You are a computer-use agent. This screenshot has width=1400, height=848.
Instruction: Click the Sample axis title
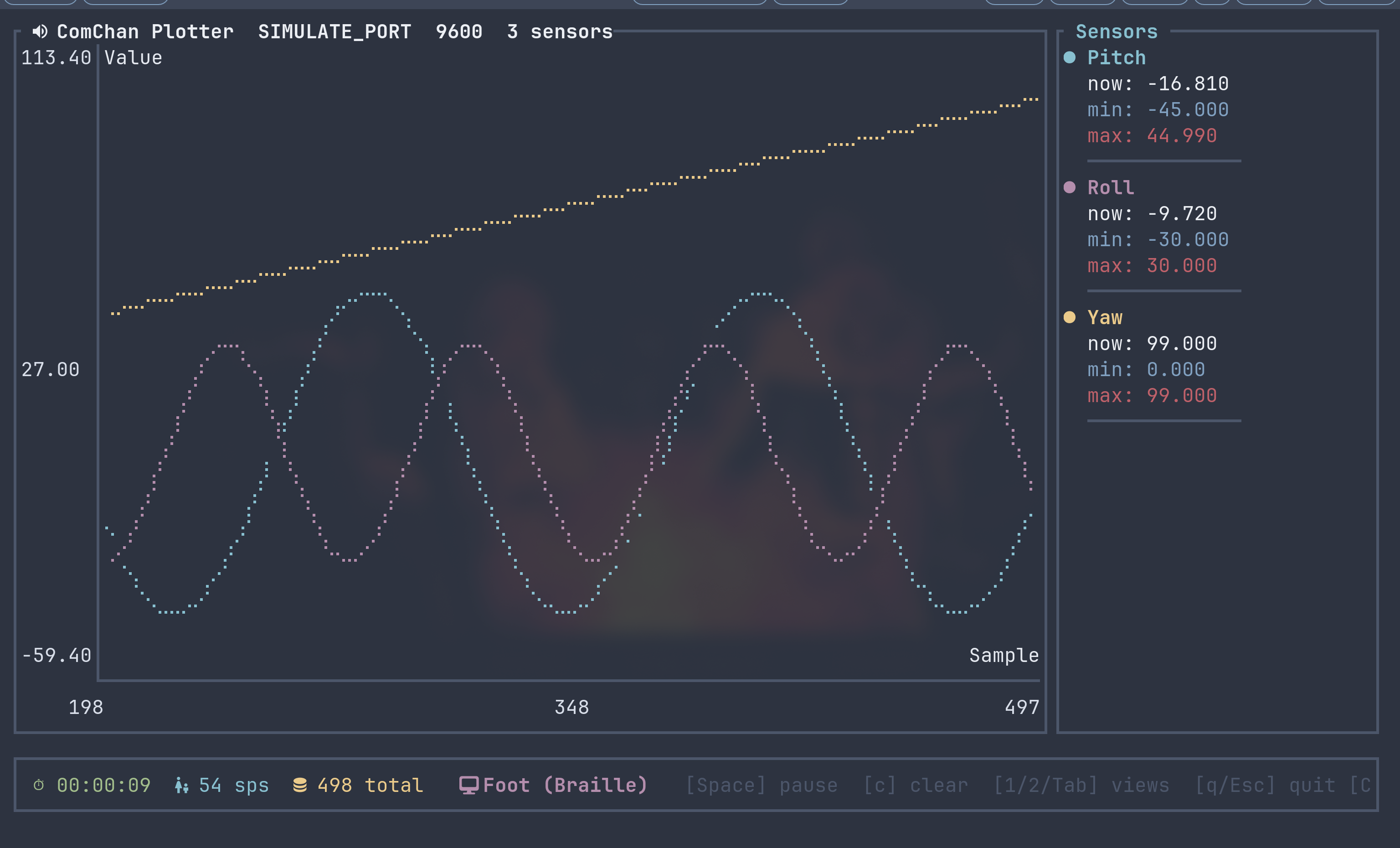1004,655
